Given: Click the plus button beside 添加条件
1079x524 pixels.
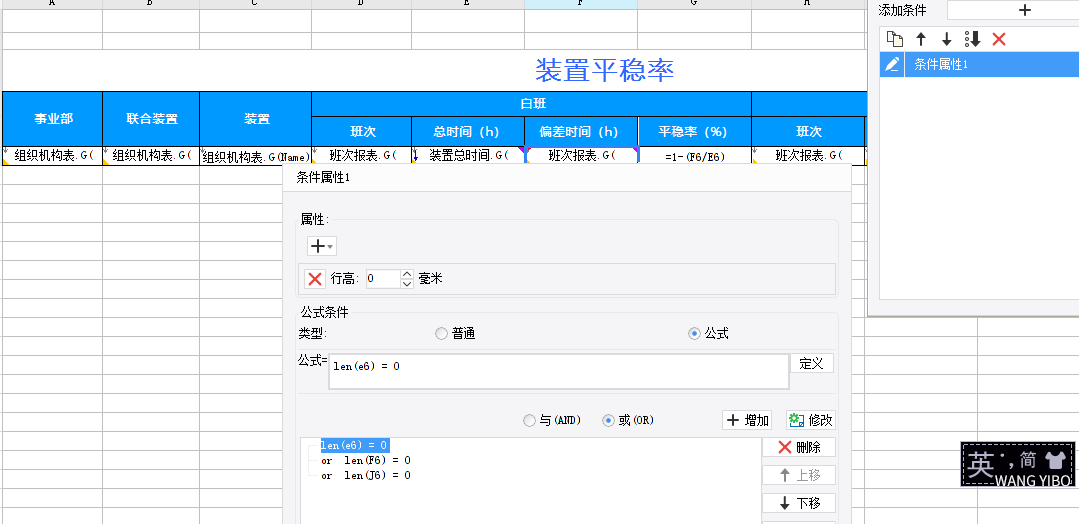Looking at the screenshot, I should point(1025,10).
